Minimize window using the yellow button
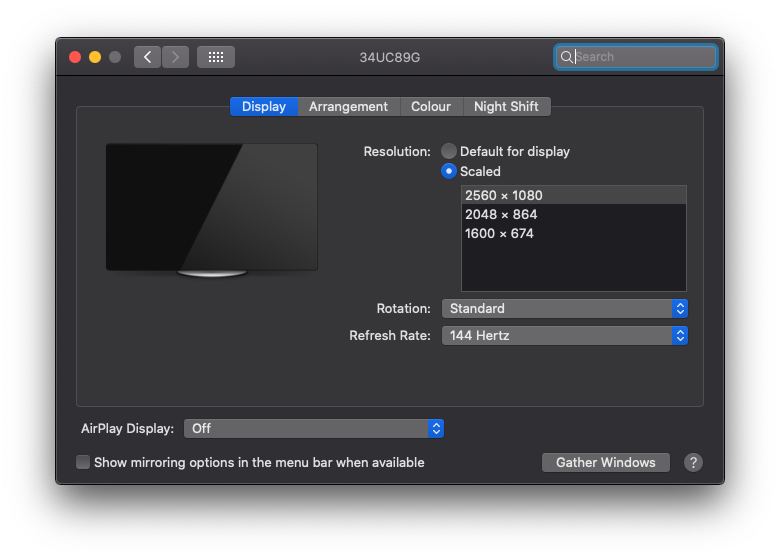The height and width of the screenshot is (558, 780). point(95,57)
